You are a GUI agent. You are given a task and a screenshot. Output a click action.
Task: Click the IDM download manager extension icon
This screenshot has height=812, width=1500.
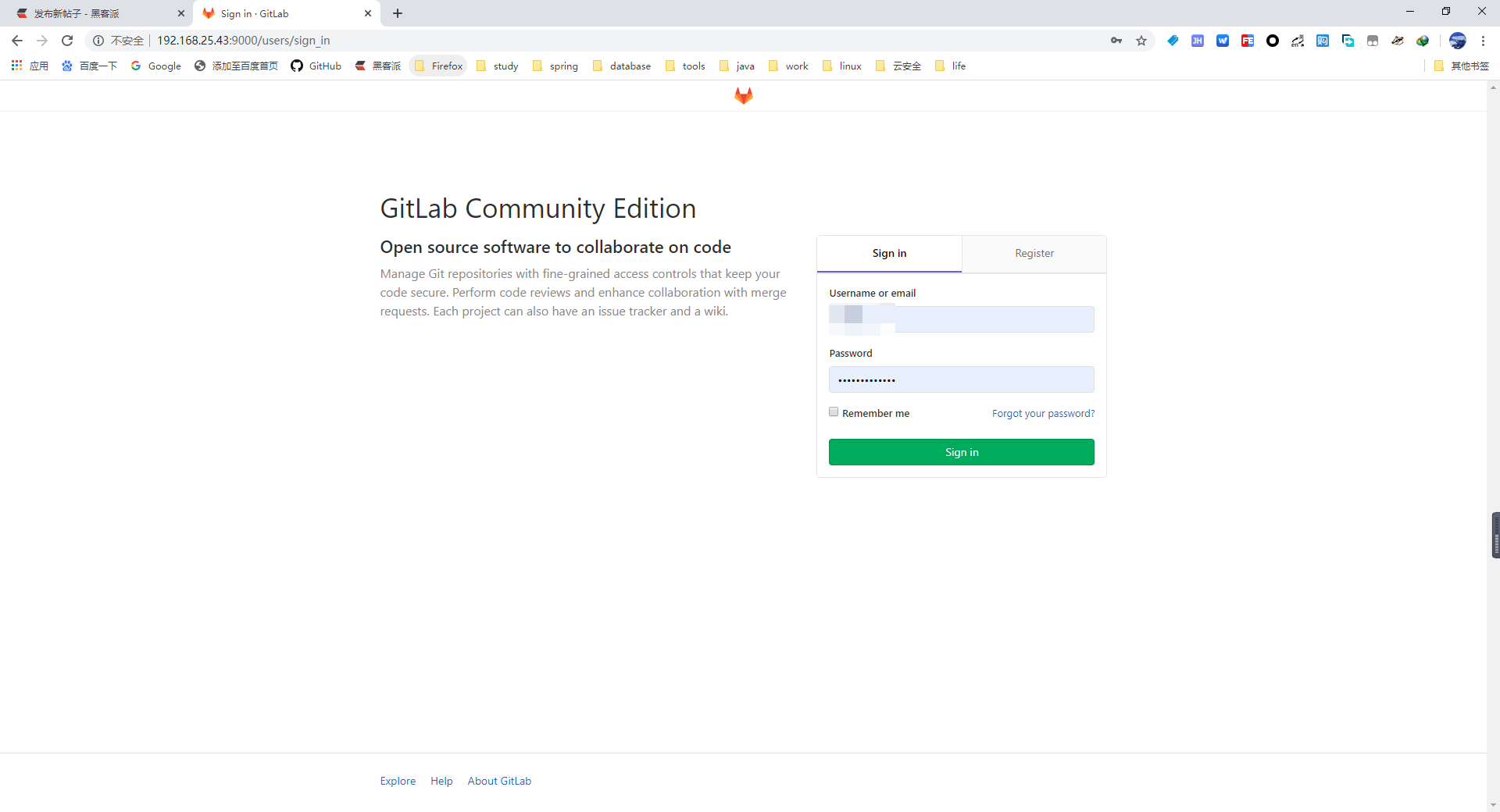point(1423,41)
